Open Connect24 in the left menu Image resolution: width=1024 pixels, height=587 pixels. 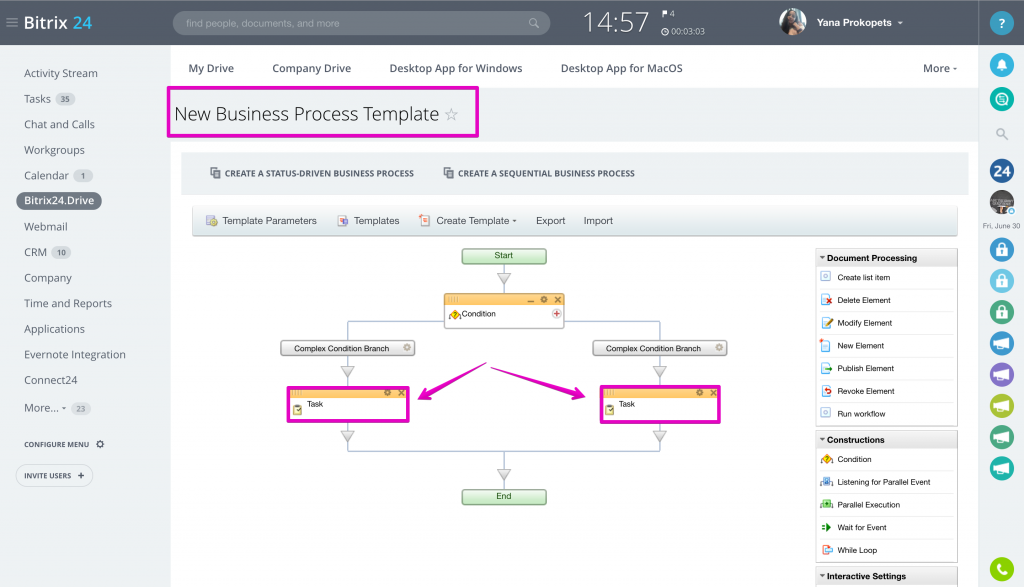pos(50,379)
